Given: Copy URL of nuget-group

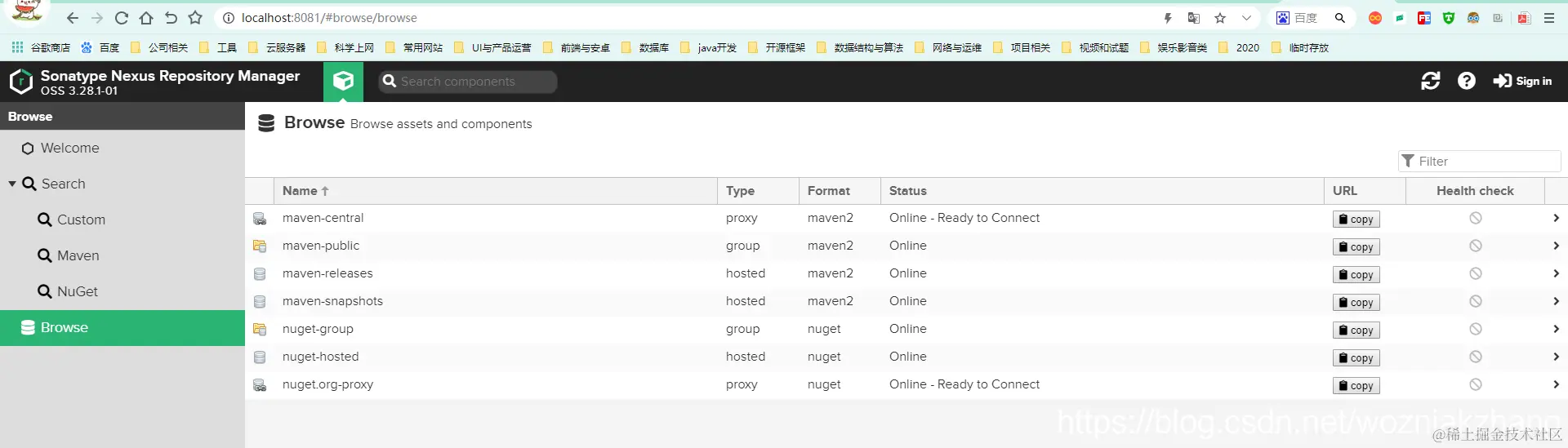Looking at the screenshot, I should pos(1356,330).
